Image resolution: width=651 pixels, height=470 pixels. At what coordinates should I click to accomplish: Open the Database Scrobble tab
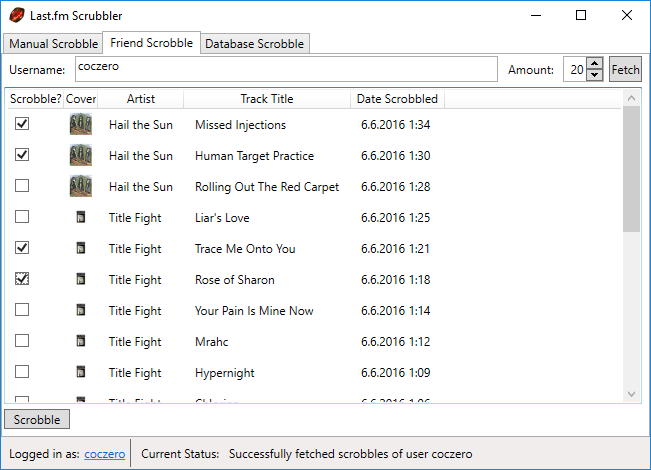255,44
